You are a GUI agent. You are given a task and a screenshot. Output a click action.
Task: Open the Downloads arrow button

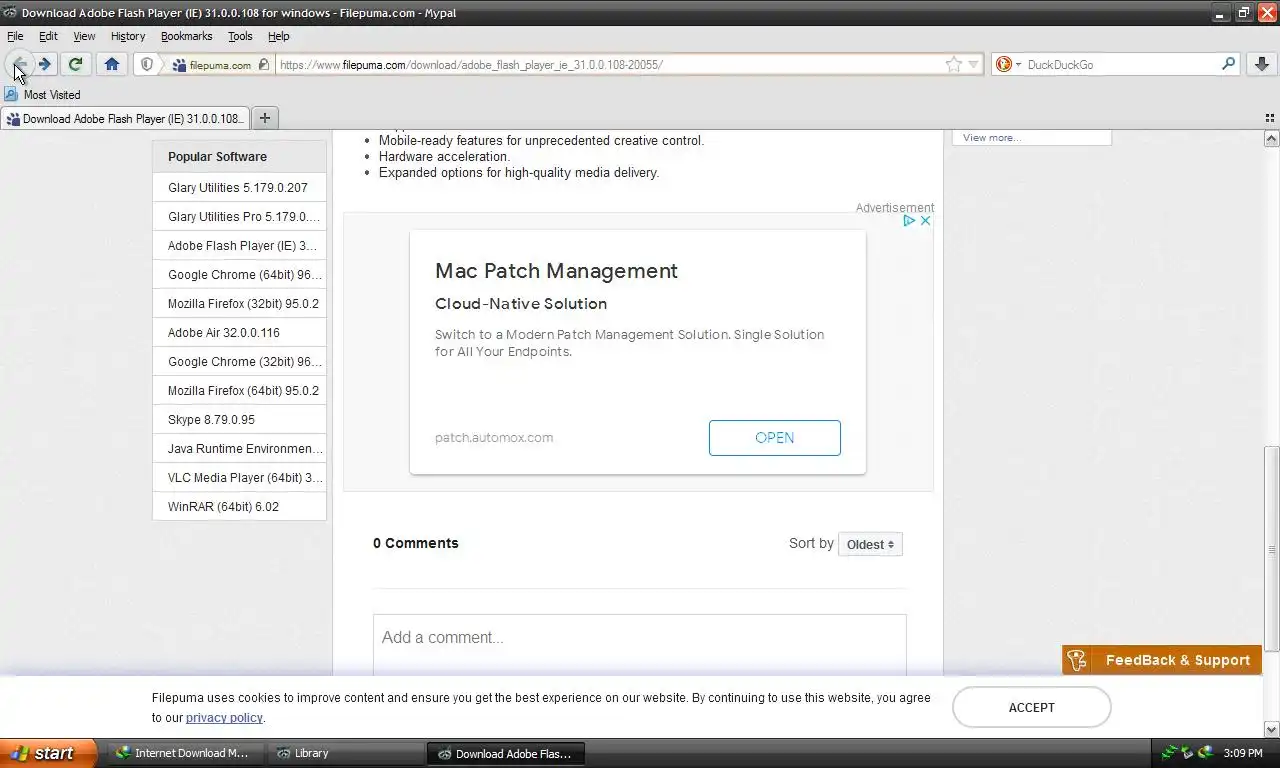1261,64
